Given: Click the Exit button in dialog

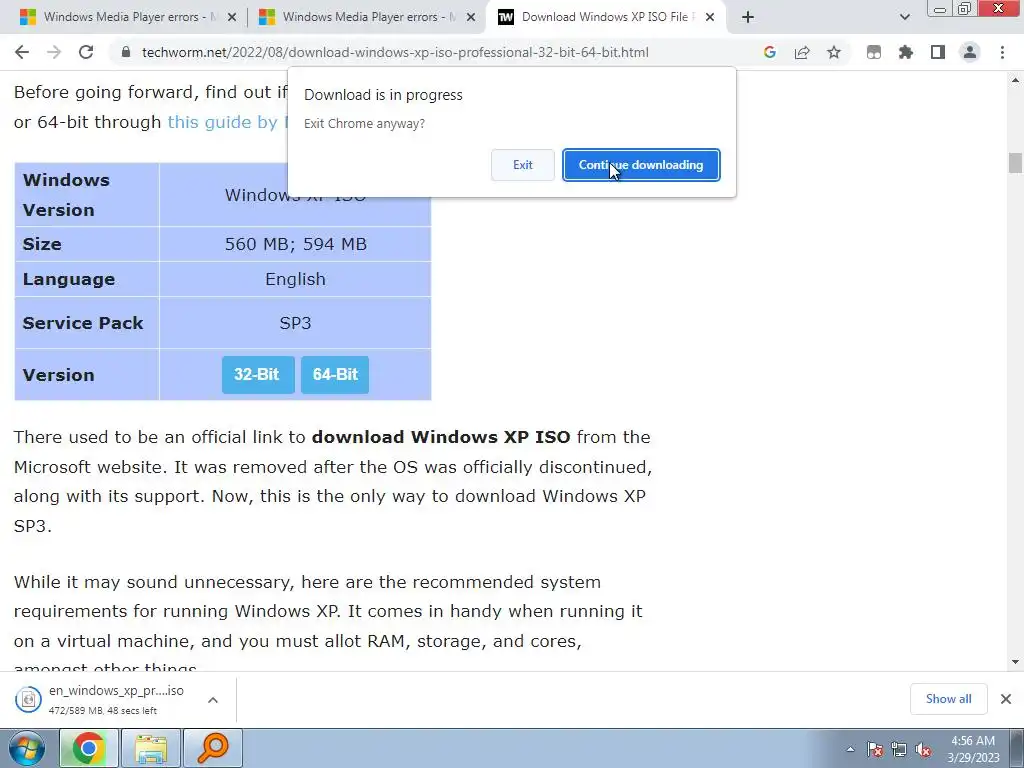Looking at the screenshot, I should click(522, 165).
